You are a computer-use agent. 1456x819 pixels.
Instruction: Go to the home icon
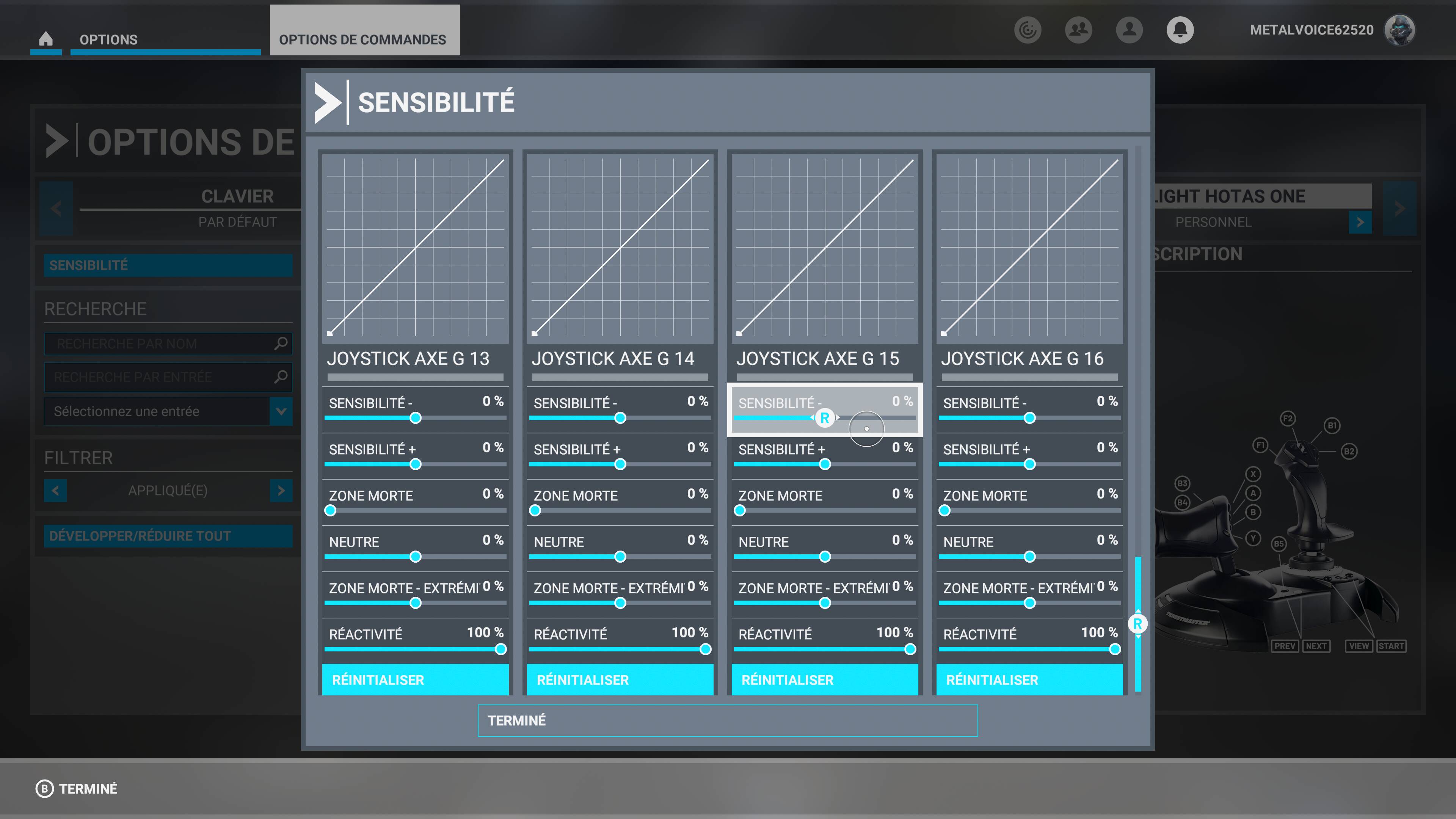[46, 38]
